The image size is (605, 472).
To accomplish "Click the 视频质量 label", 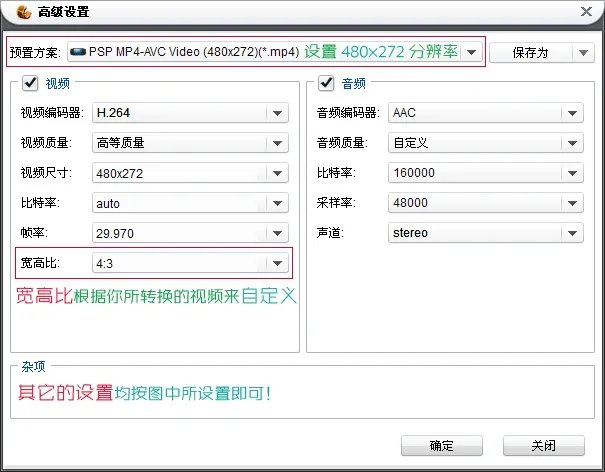I will point(46,143).
